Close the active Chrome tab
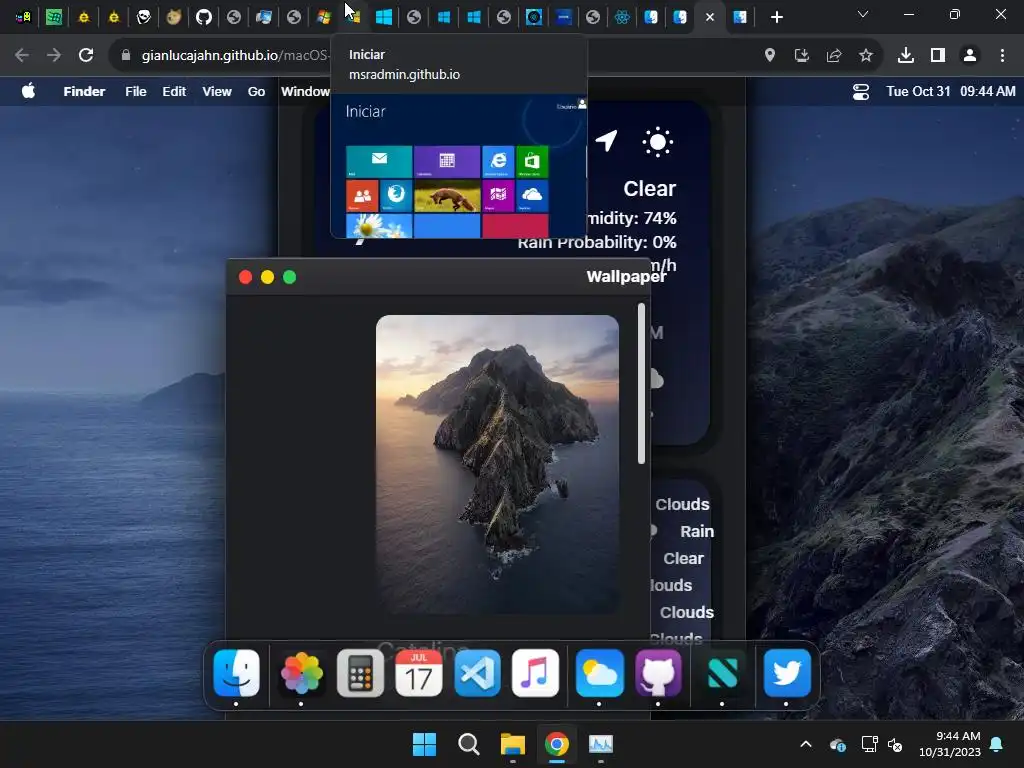Screen dimensions: 1024x768 click(710, 17)
